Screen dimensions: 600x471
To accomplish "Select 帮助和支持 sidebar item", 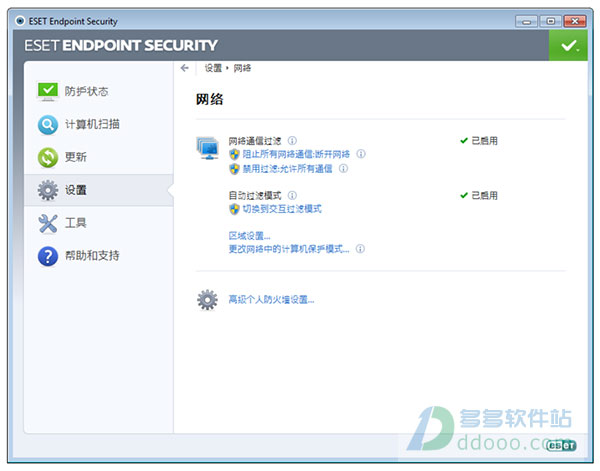I will click(x=92, y=256).
